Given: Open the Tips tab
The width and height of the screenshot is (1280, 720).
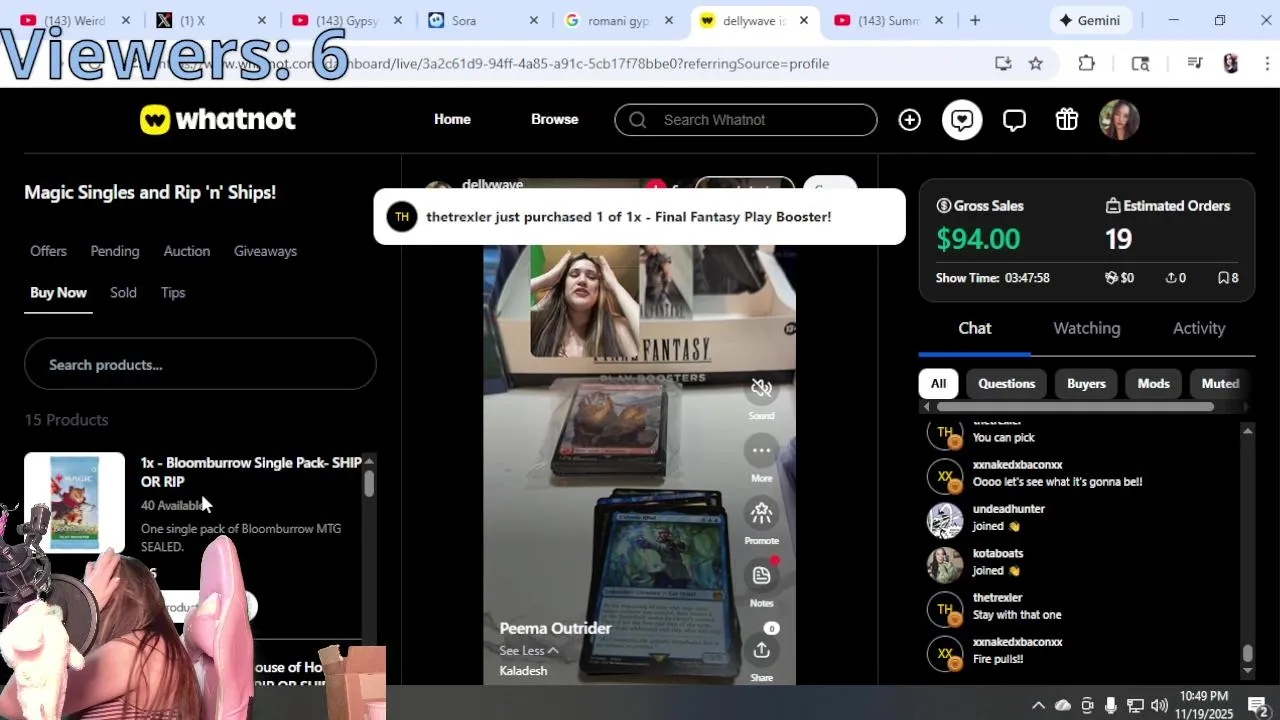Looking at the screenshot, I should pos(173,293).
